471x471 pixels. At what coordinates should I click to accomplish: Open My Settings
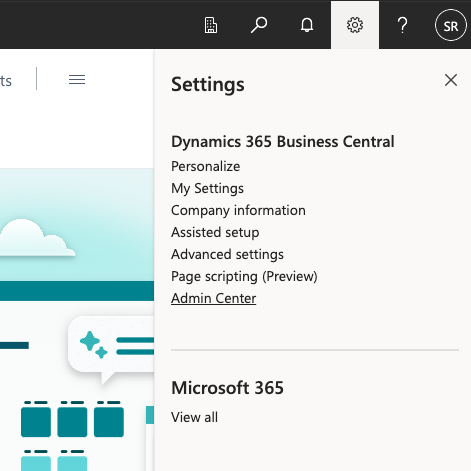pyautogui.click(x=207, y=188)
